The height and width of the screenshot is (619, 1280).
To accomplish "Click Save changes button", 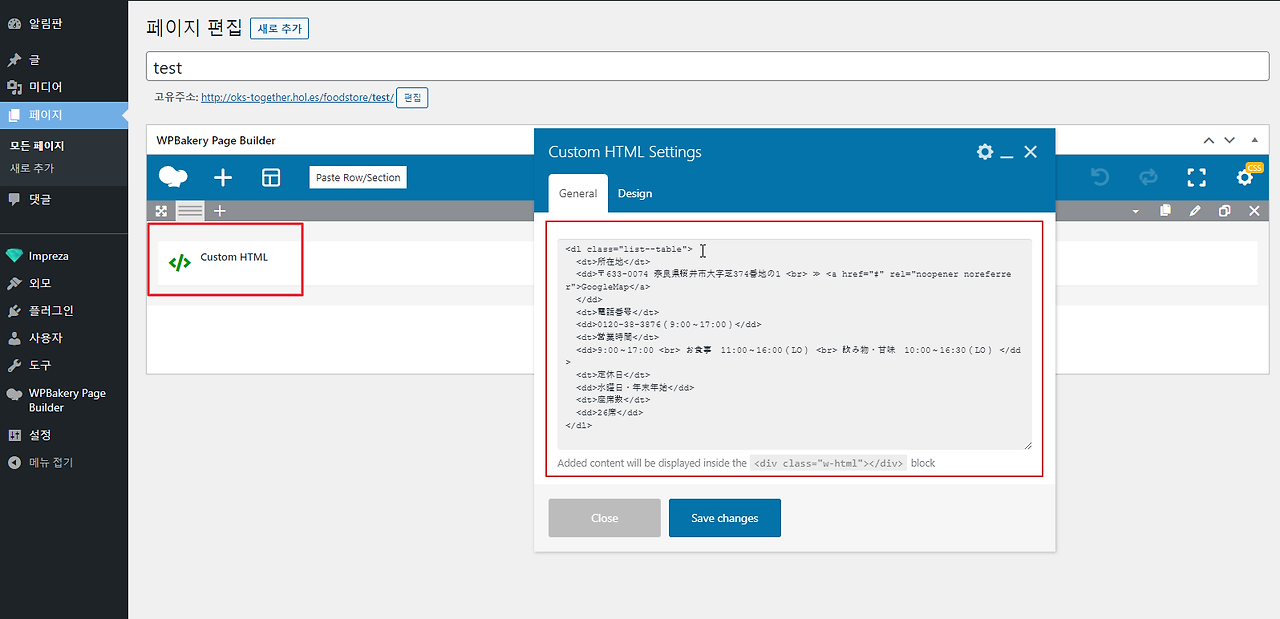I will coord(725,518).
